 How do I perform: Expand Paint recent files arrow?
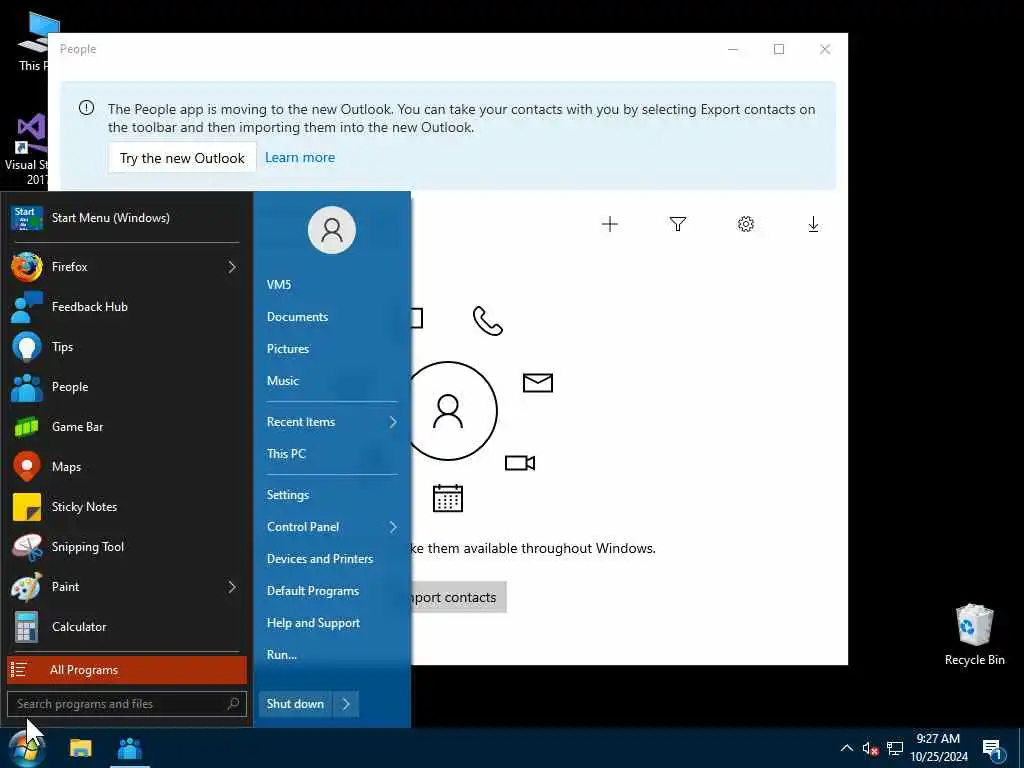pyautogui.click(x=232, y=586)
